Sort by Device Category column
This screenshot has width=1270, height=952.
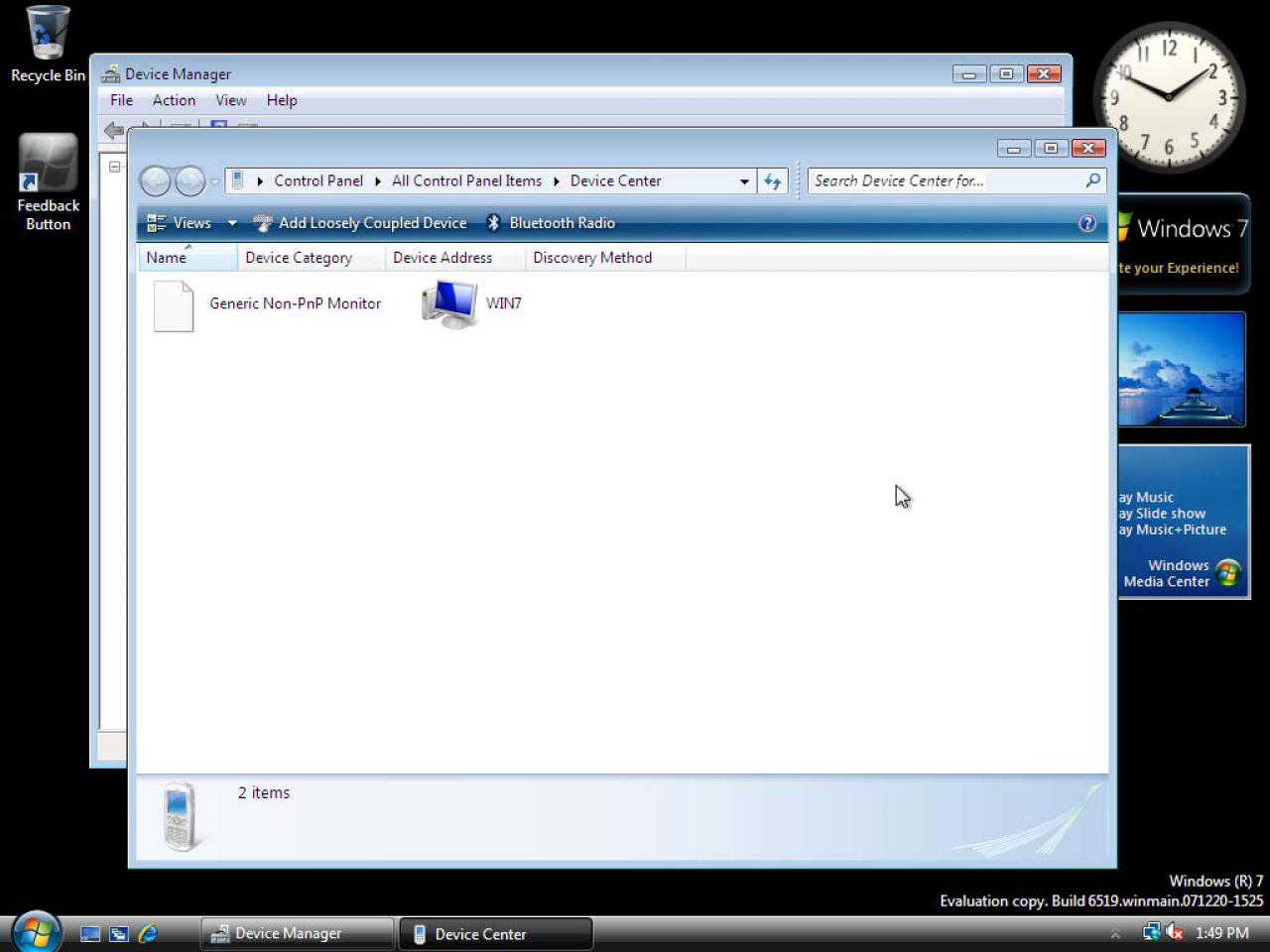pyautogui.click(x=312, y=258)
